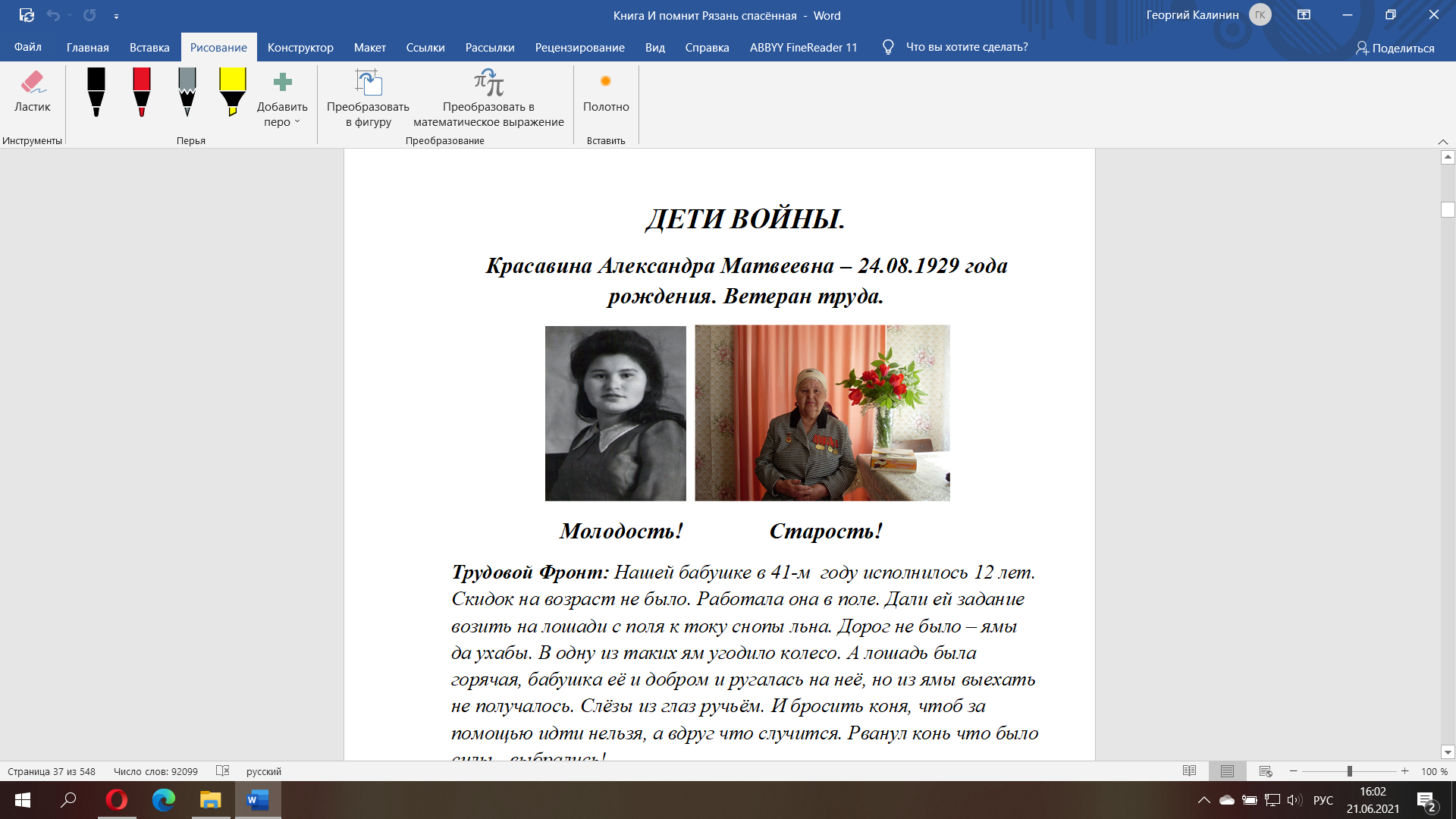Open the Справка tab
The height and width of the screenshot is (819, 1456).
pos(708,47)
